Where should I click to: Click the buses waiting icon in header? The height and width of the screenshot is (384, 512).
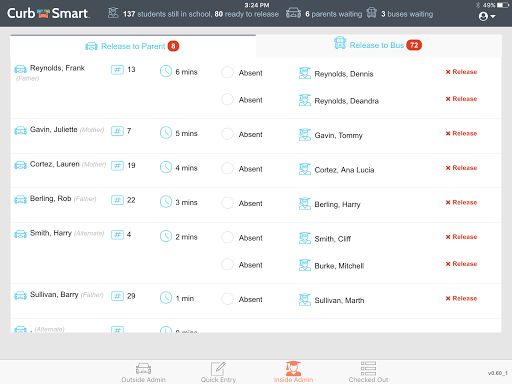click(372, 13)
